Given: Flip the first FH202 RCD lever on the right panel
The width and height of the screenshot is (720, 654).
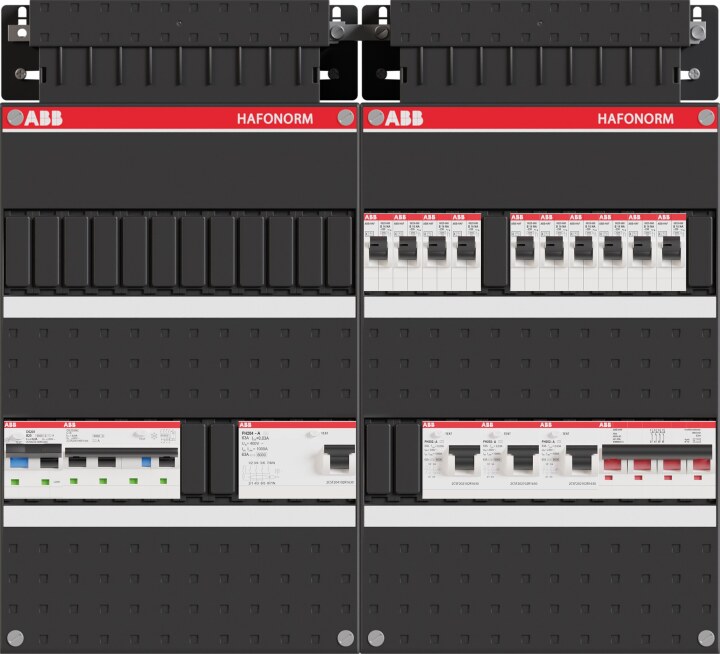Looking at the screenshot, I should 464,458.
